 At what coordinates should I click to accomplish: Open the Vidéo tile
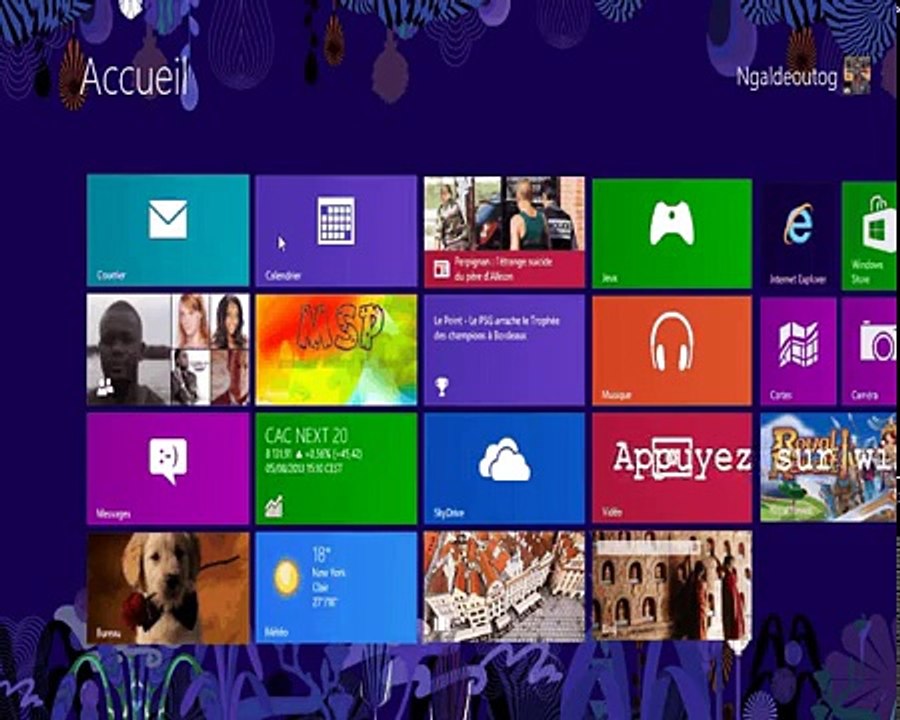click(672, 468)
